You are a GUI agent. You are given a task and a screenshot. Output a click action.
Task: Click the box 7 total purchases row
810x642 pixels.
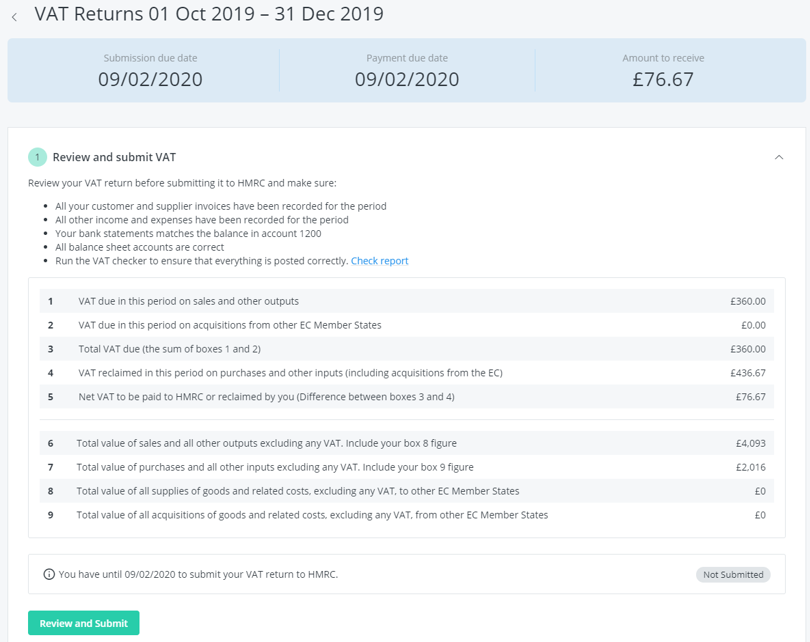point(405,467)
